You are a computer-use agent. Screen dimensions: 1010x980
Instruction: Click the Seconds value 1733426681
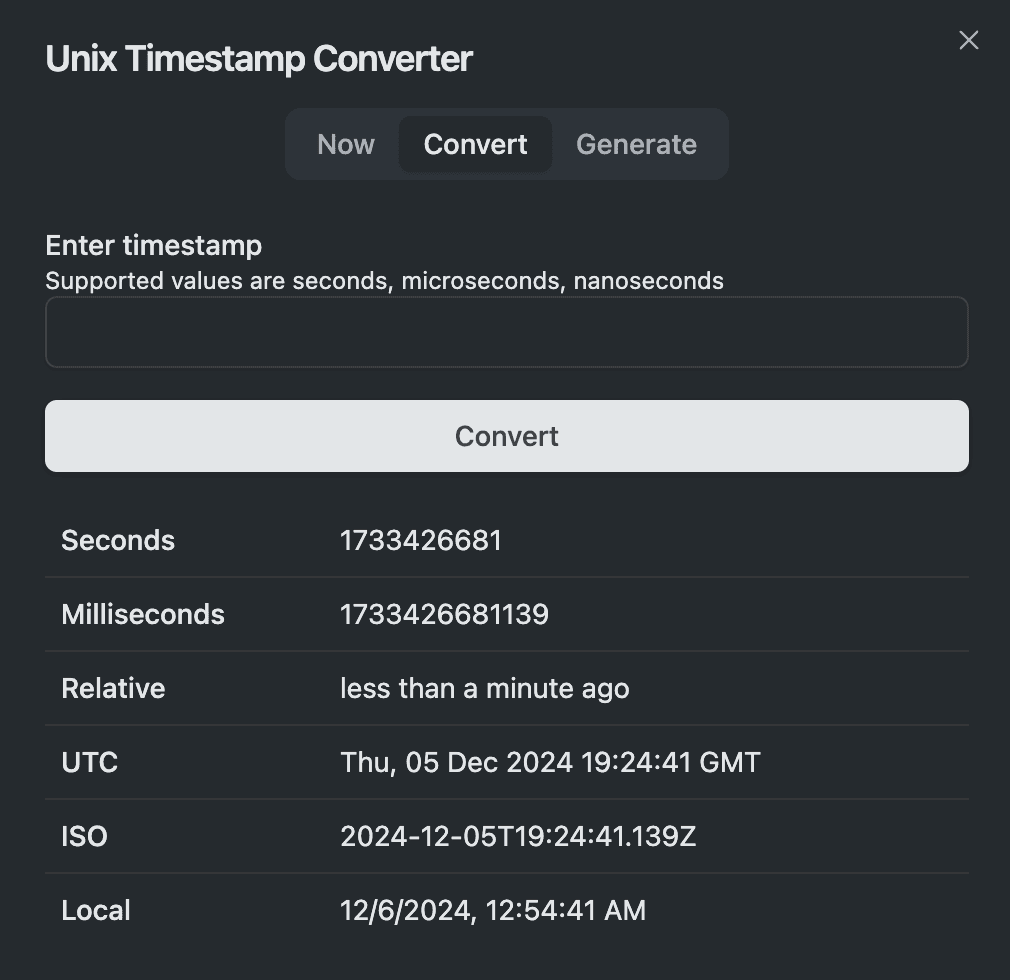[x=420, y=541]
